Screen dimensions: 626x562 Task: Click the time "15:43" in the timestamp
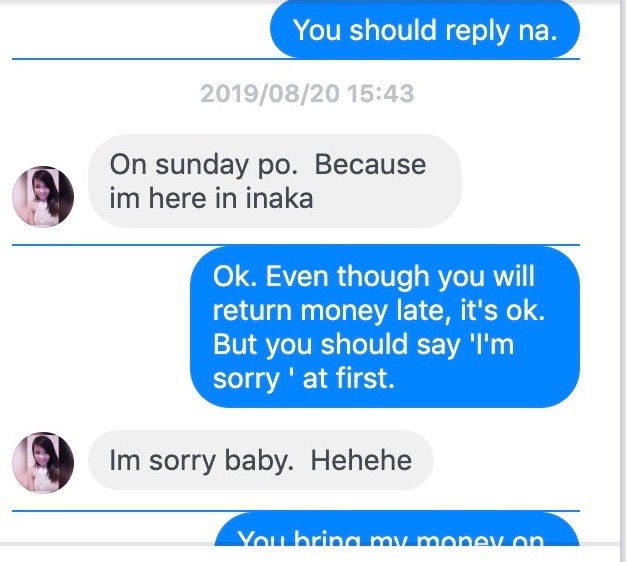[x=380, y=95]
